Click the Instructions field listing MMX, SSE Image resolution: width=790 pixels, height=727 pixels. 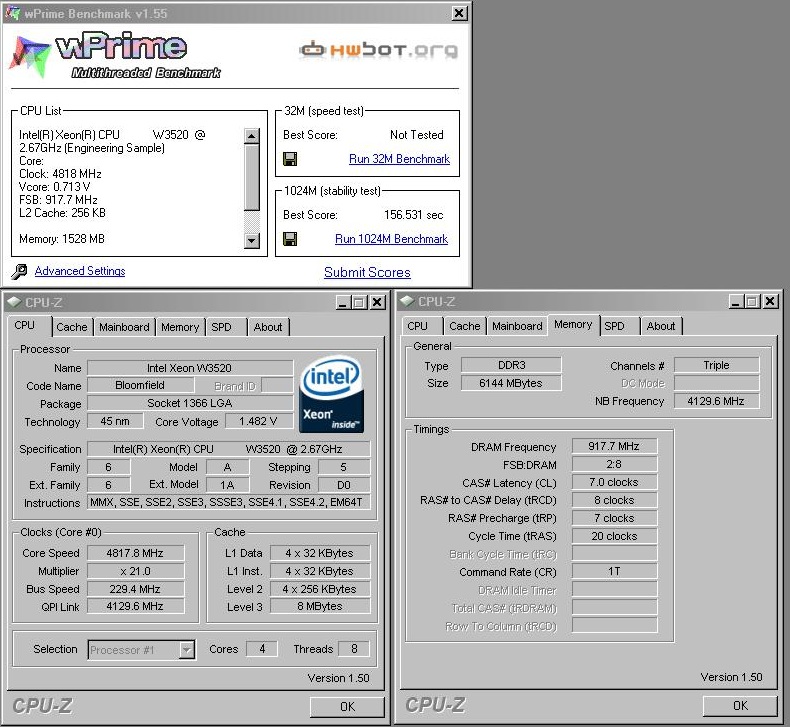coord(228,502)
